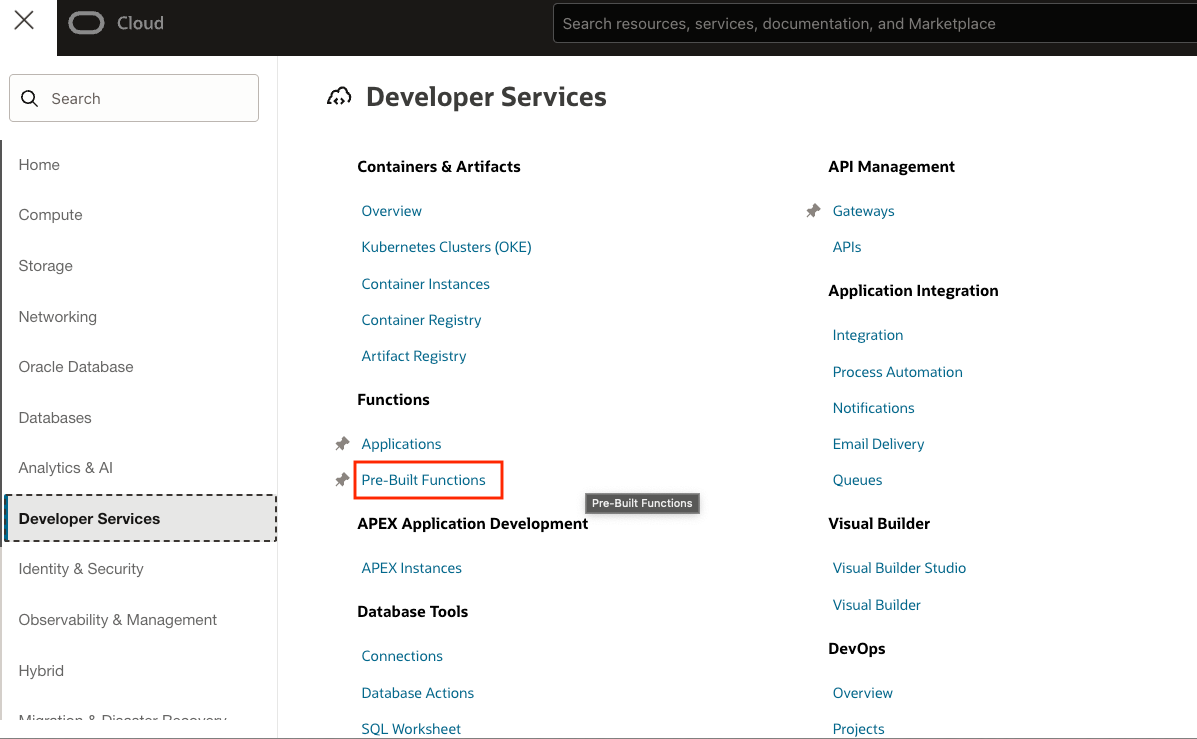Select Observability & Management category
Screen dimensions: 1197x739
coord(117,620)
